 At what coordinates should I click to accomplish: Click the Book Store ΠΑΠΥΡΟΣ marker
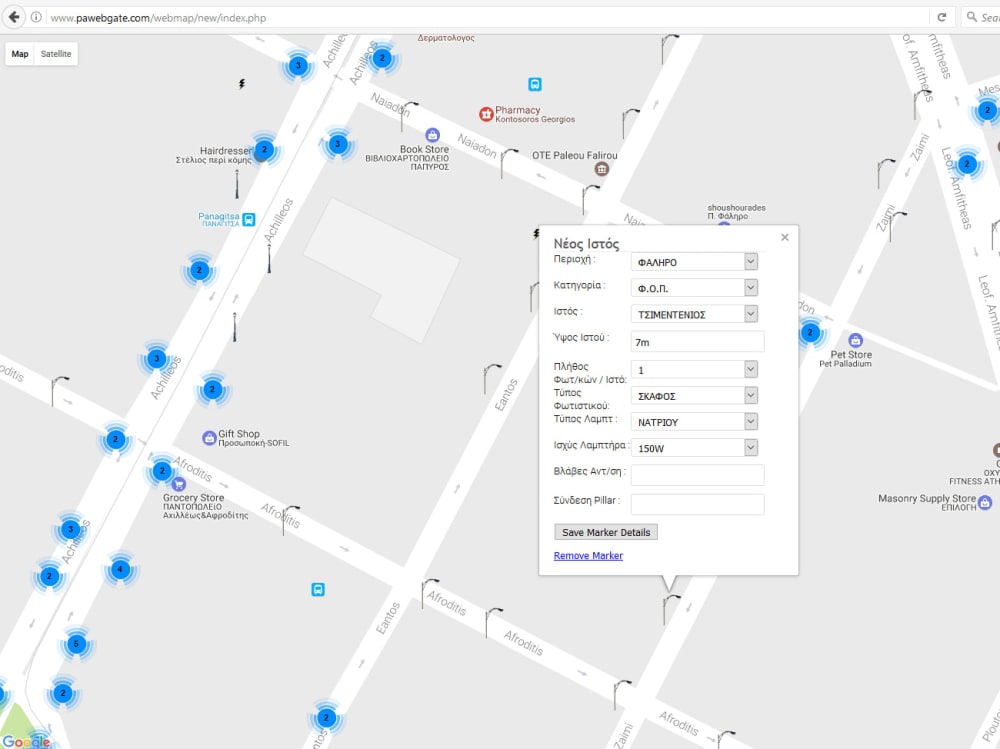[431, 134]
